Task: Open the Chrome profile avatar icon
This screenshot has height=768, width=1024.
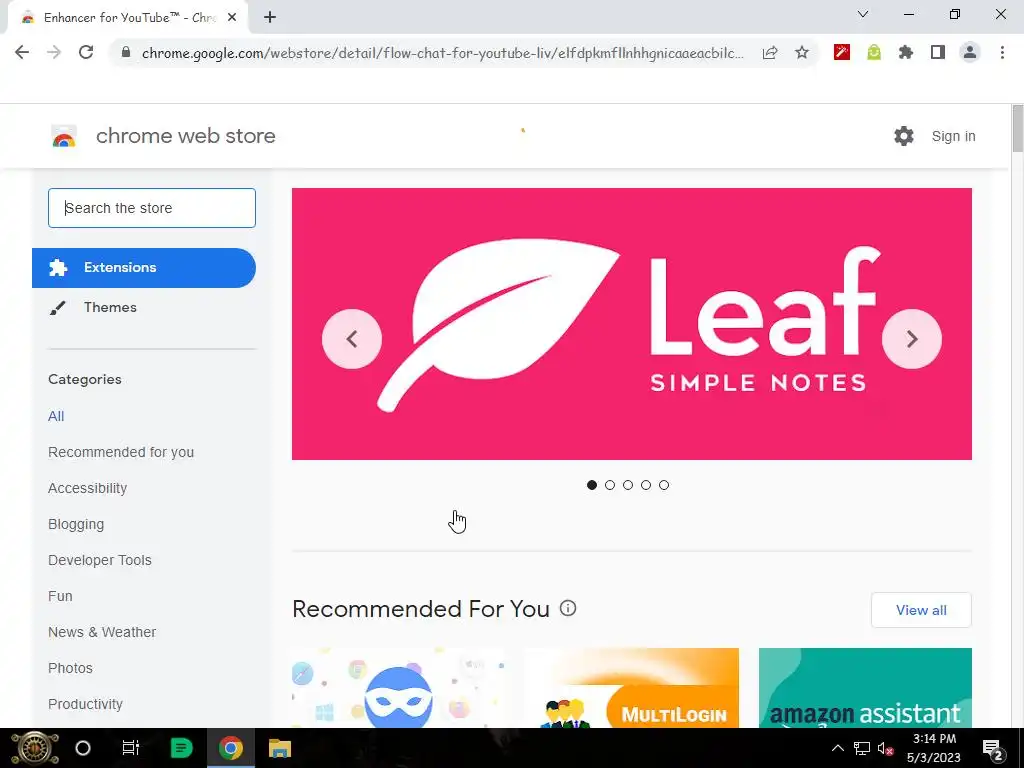Action: pyautogui.click(x=970, y=53)
